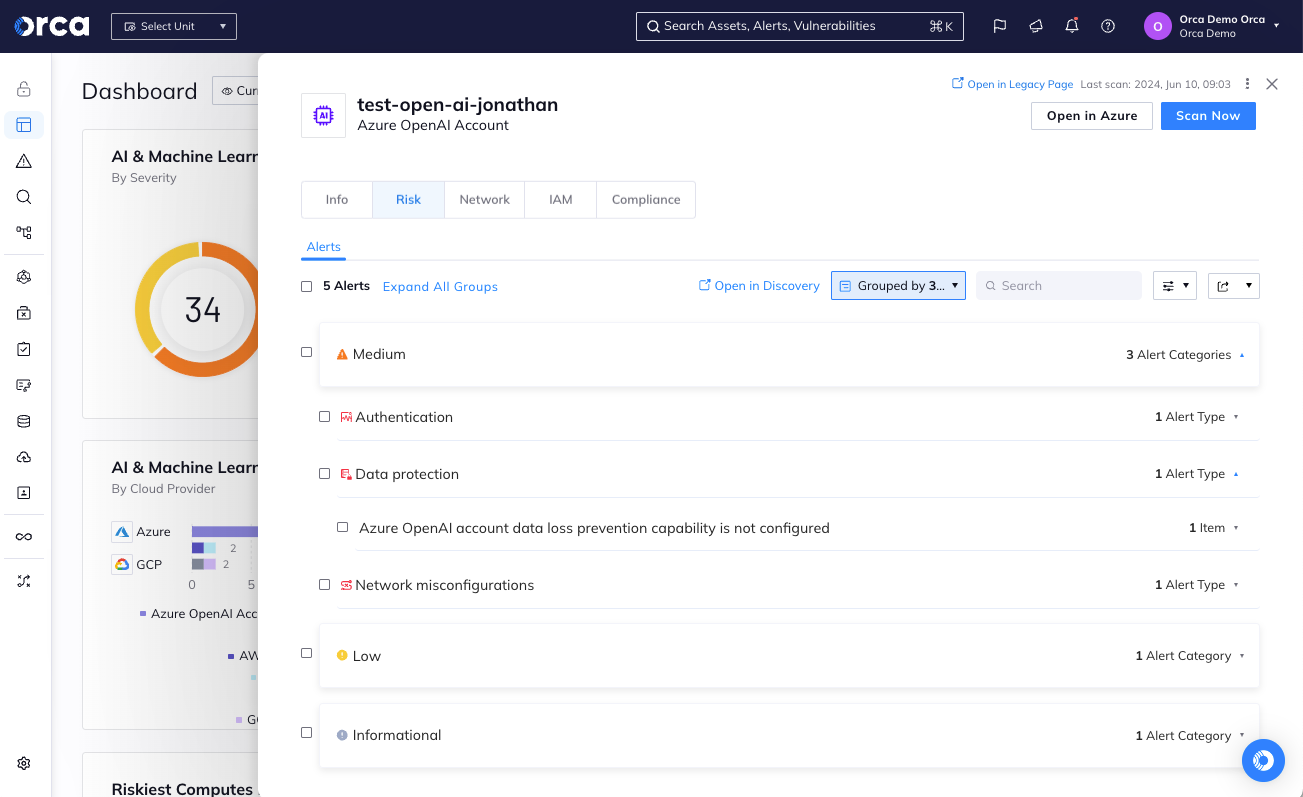Check the Data protection category checkbox
Screen dimensions: 1303x797
[325, 473]
